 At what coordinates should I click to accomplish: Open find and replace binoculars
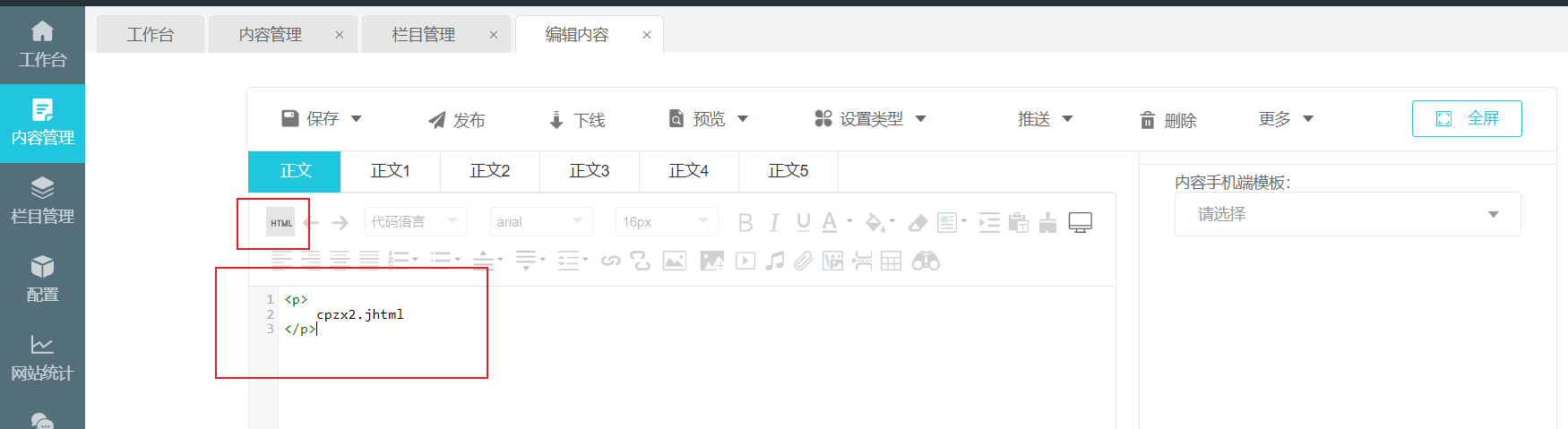click(926, 261)
